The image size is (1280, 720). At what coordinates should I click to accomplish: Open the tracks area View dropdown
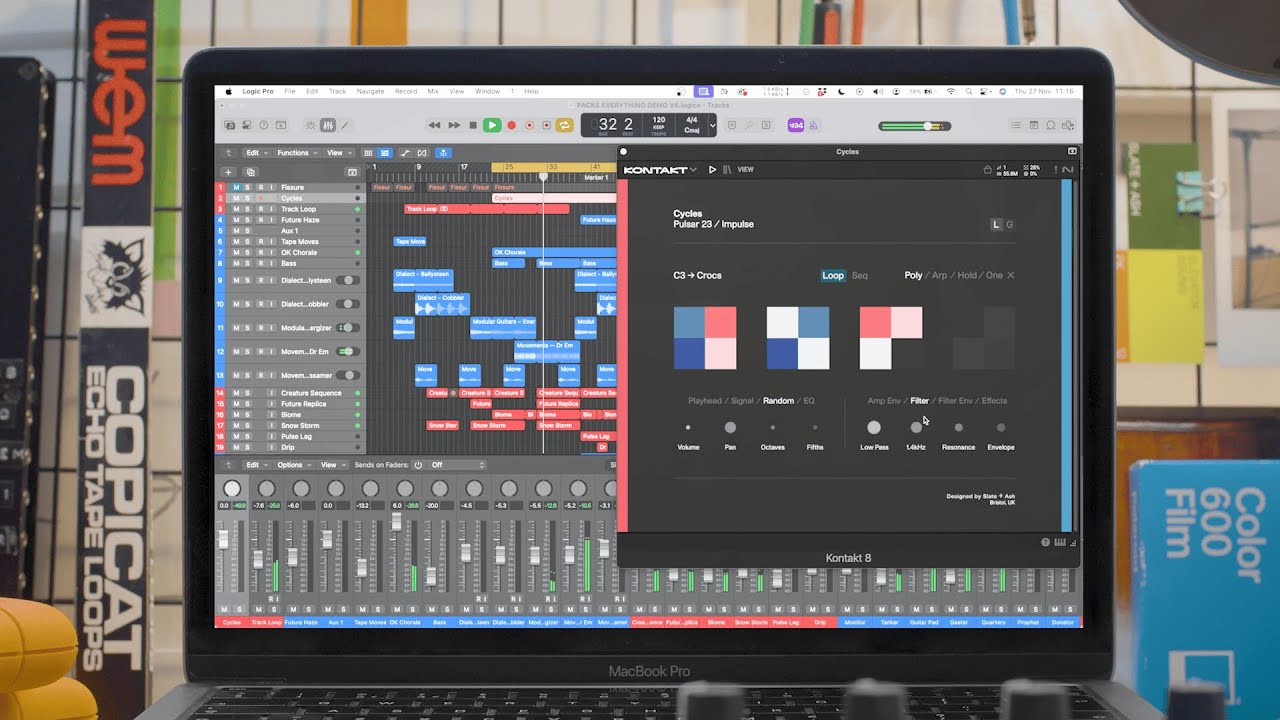[338, 153]
